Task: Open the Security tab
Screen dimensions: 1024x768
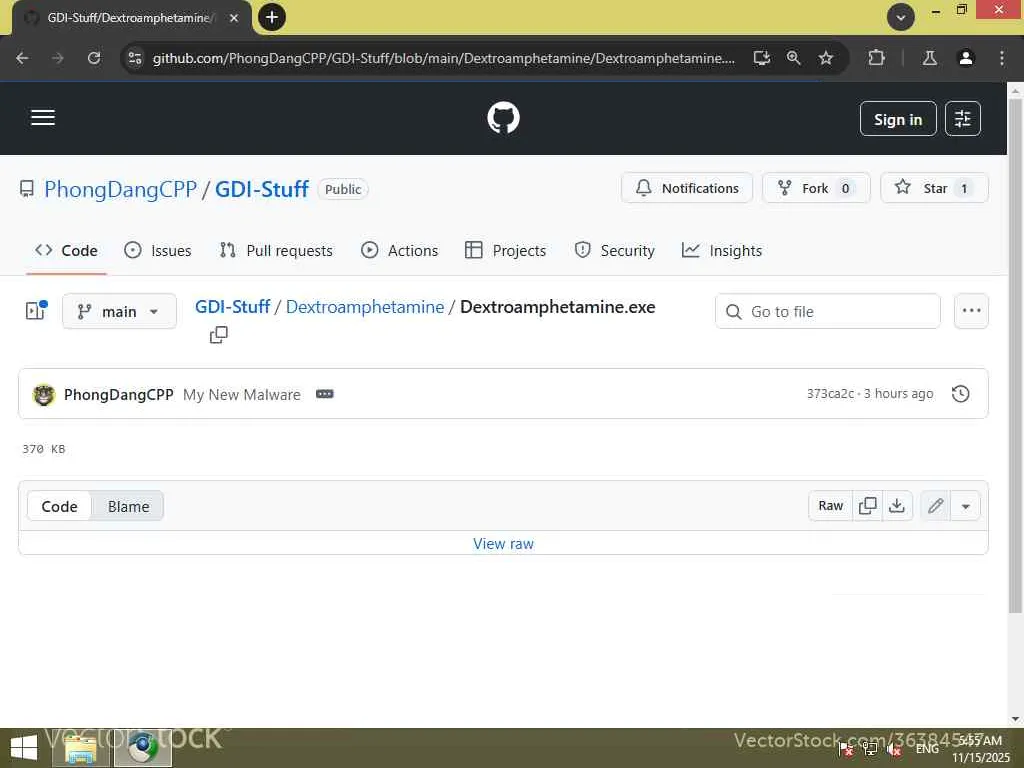Action: pos(615,251)
